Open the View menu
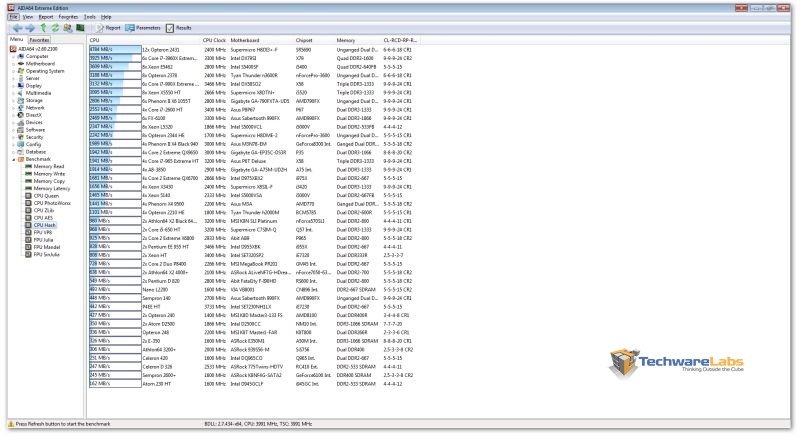This screenshot has width=800, height=437. coord(28,17)
